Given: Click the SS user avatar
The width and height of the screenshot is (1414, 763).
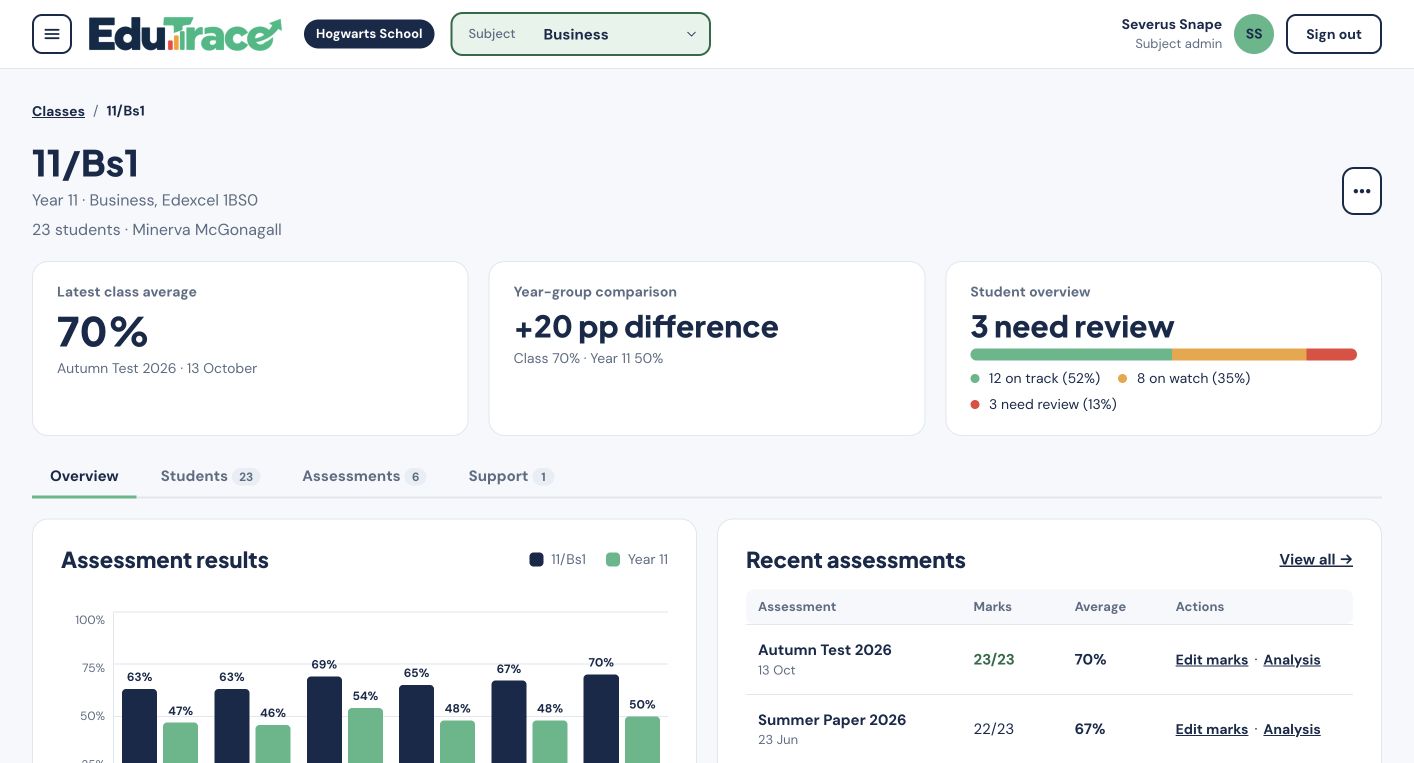Looking at the screenshot, I should (1254, 34).
